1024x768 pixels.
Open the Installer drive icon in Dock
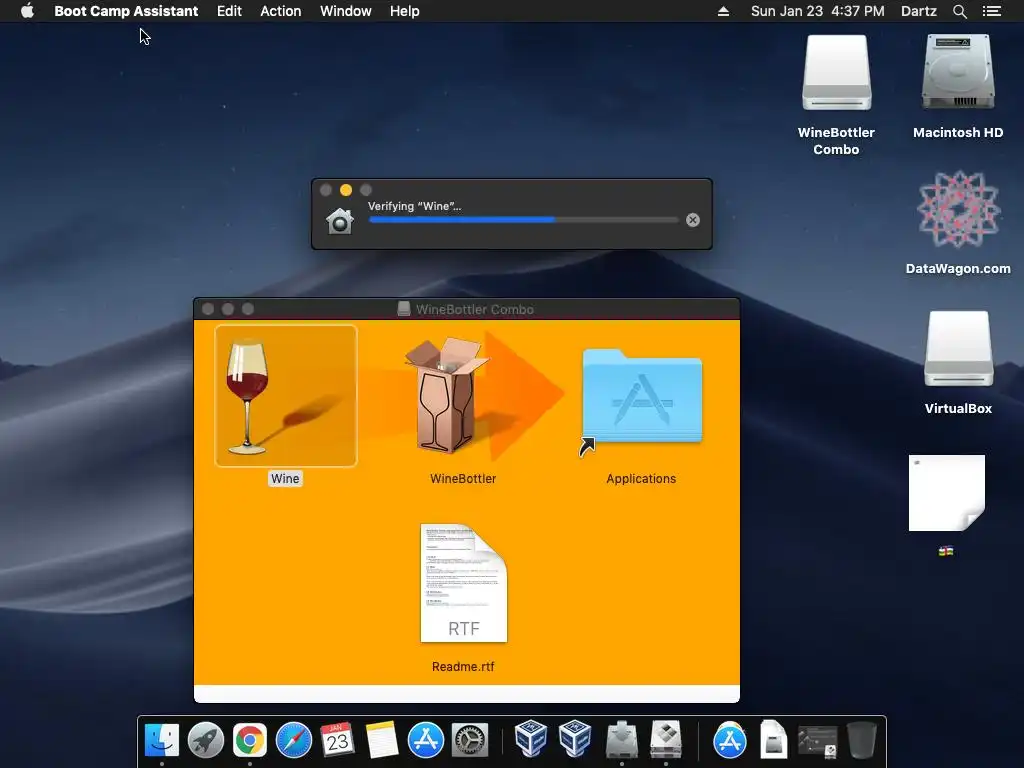[x=622, y=740]
